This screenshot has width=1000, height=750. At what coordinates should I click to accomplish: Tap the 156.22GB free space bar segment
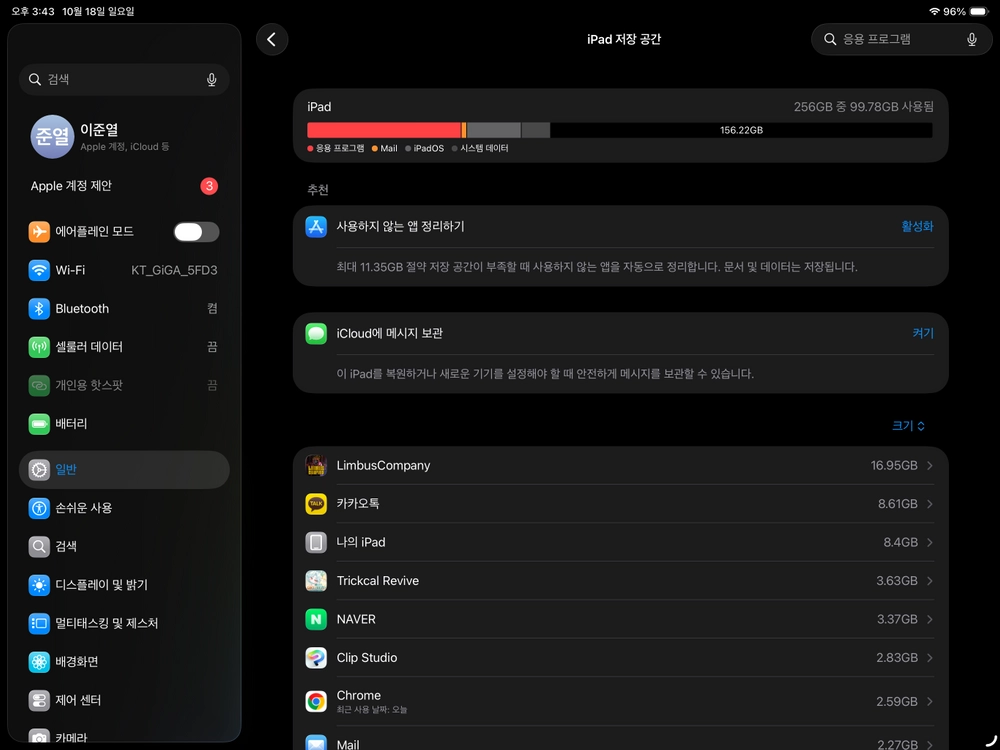click(741, 130)
